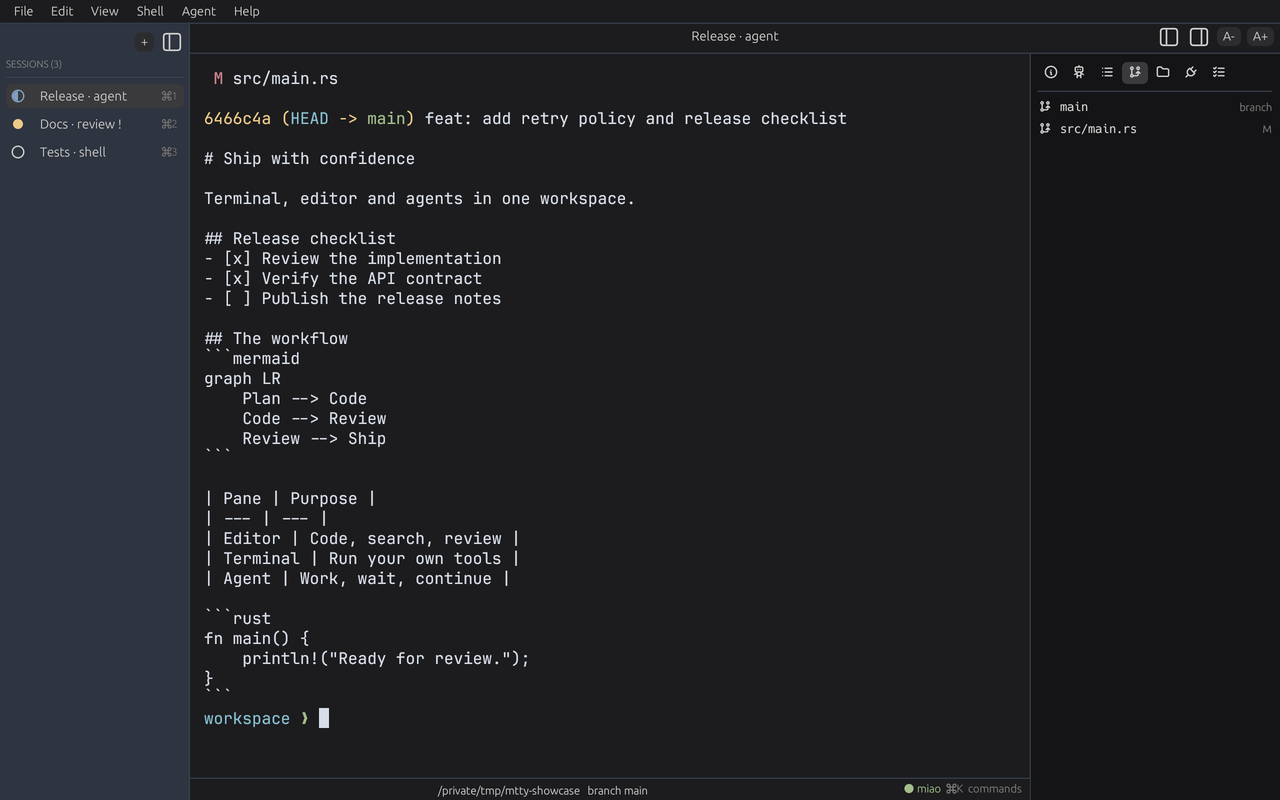Click '# Ship with confidence' heading line
This screenshot has width=1280, height=800.
(309, 158)
